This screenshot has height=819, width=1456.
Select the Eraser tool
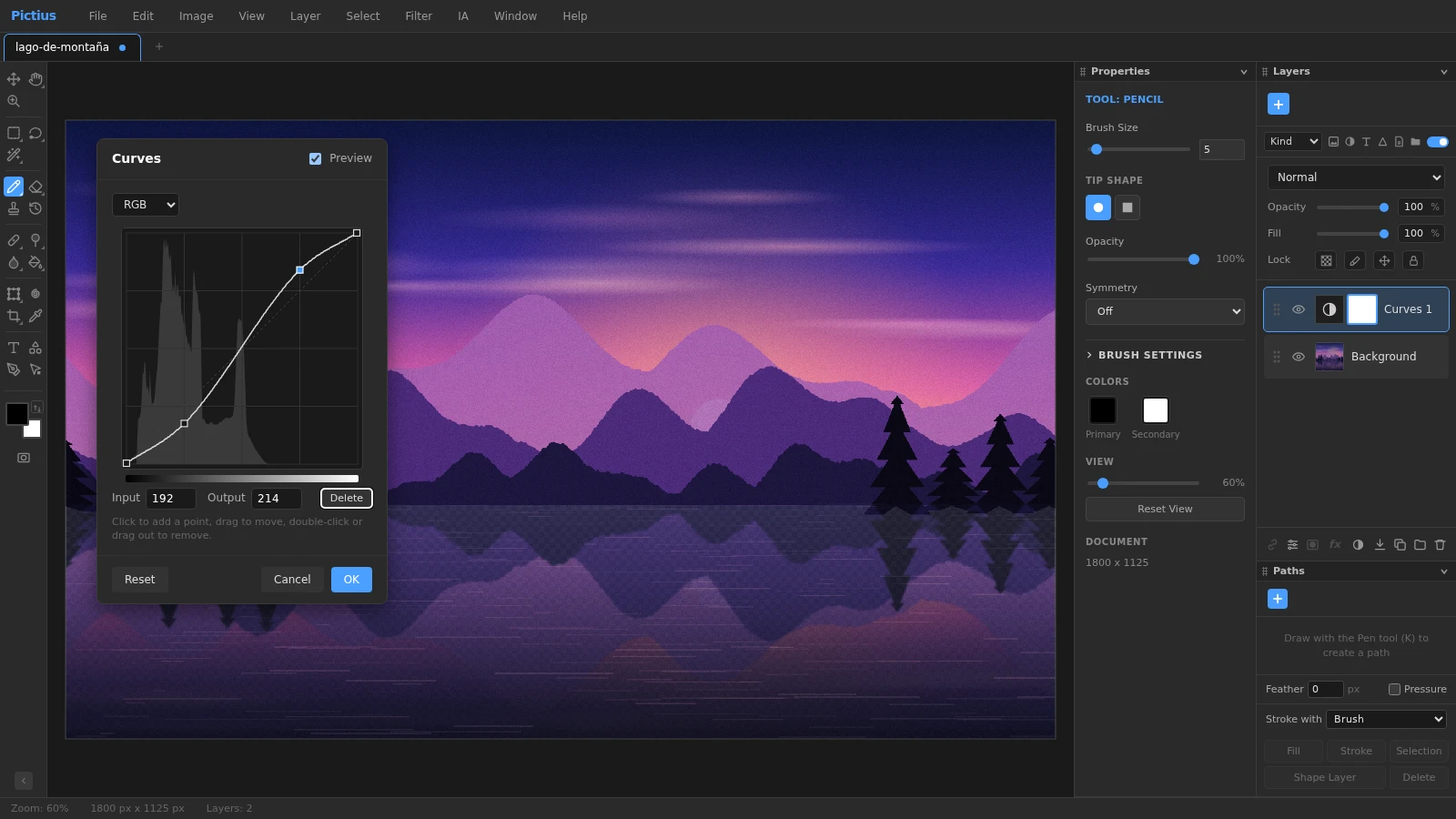coord(35,187)
